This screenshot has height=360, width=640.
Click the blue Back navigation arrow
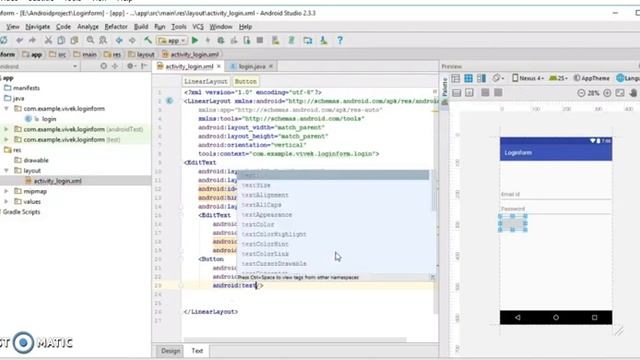(119, 40)
